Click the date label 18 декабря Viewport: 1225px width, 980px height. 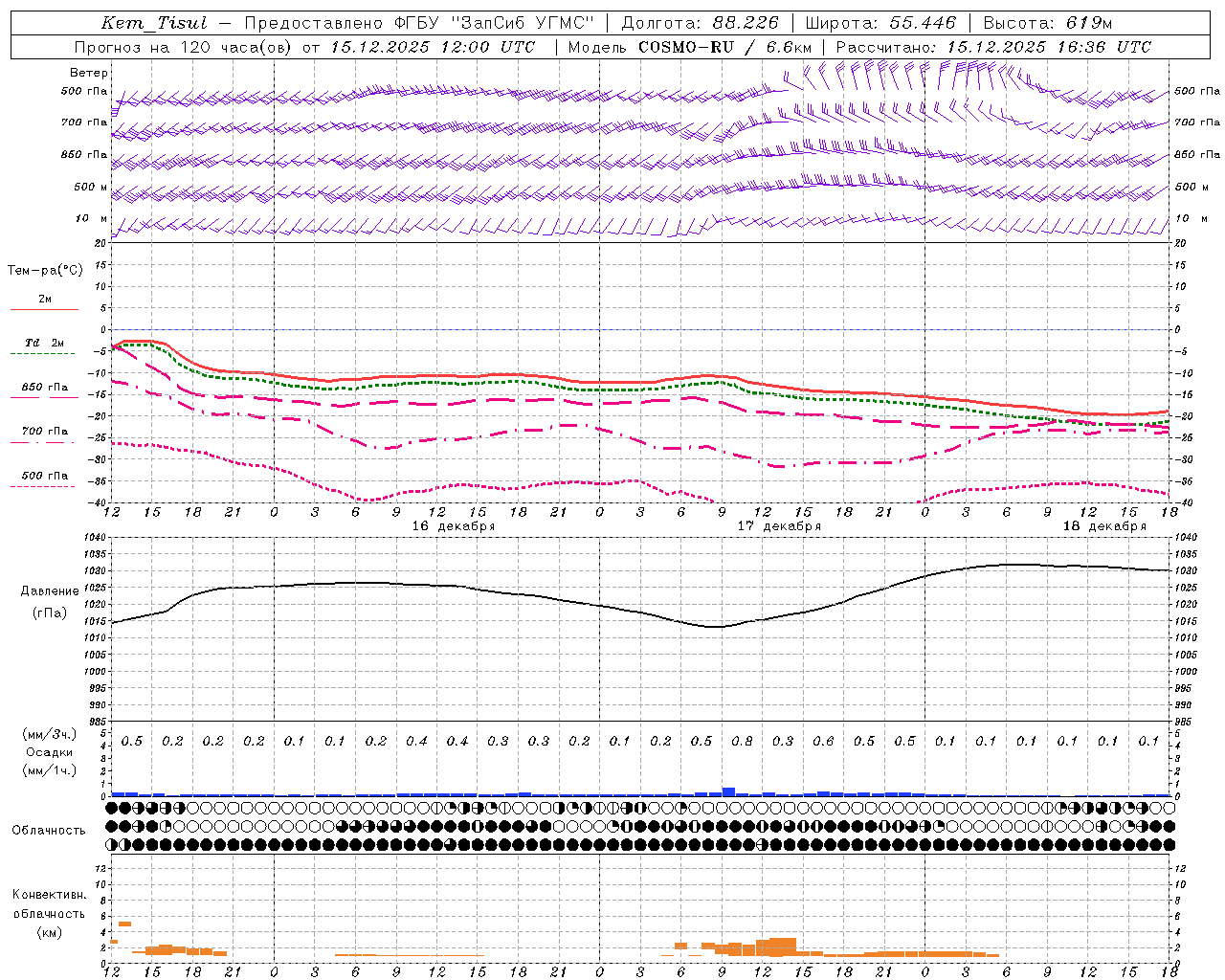[x=1104, y=525]
